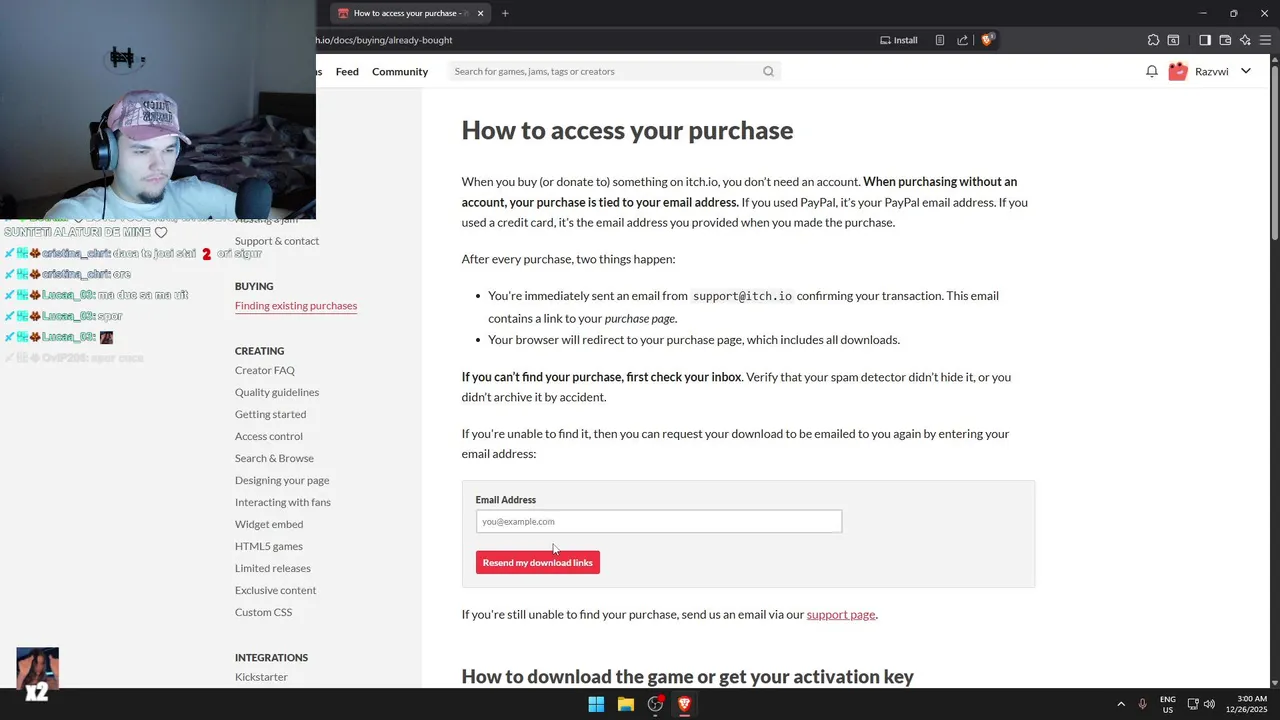
Task: Switch ENG US input language
Action: click(x=1168, y=704)
